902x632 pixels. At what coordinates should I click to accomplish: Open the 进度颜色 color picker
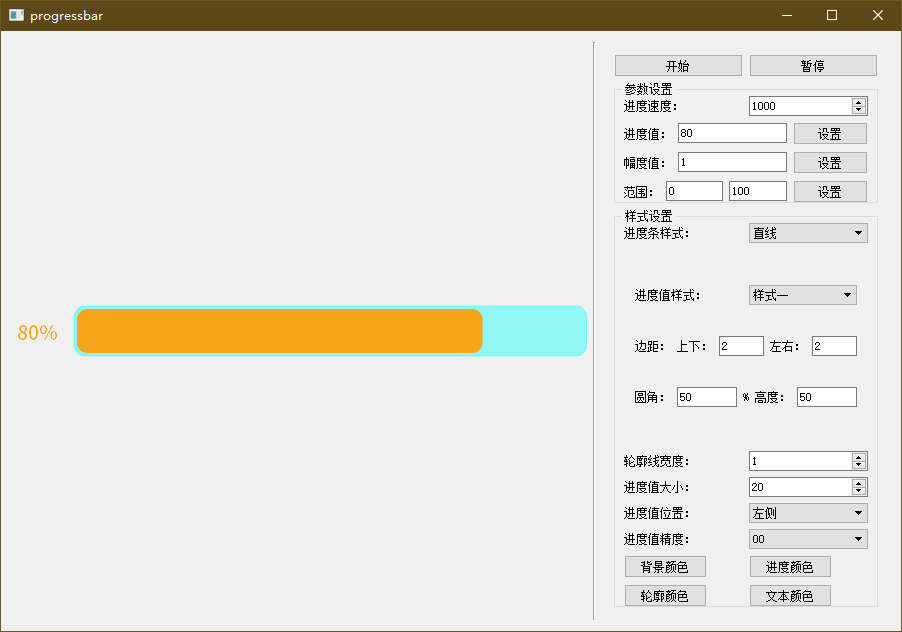pyautogui.click(x=789, y=566)
